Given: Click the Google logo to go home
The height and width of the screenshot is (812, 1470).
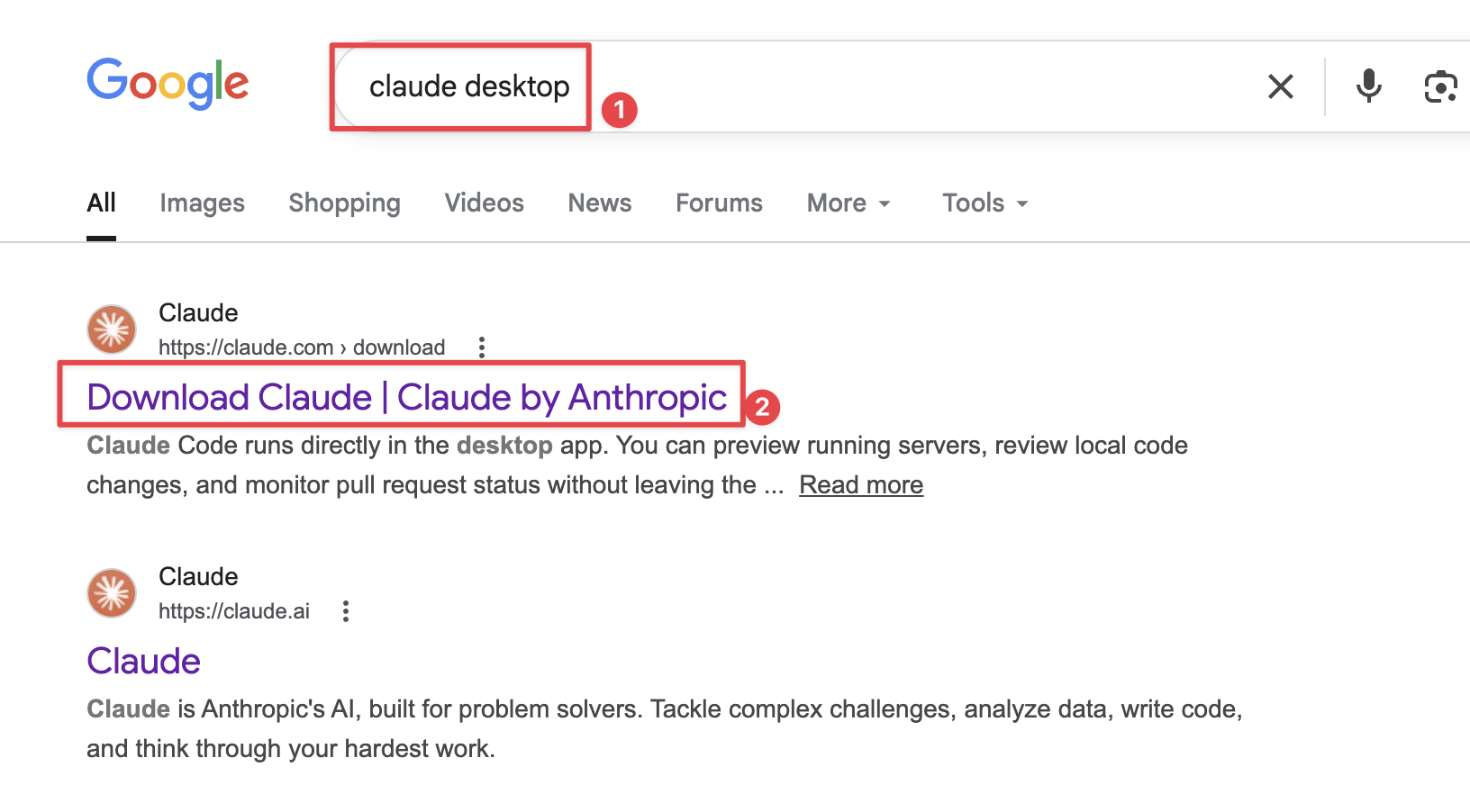Looking at the screenshot, I should (x=168, y=83).
